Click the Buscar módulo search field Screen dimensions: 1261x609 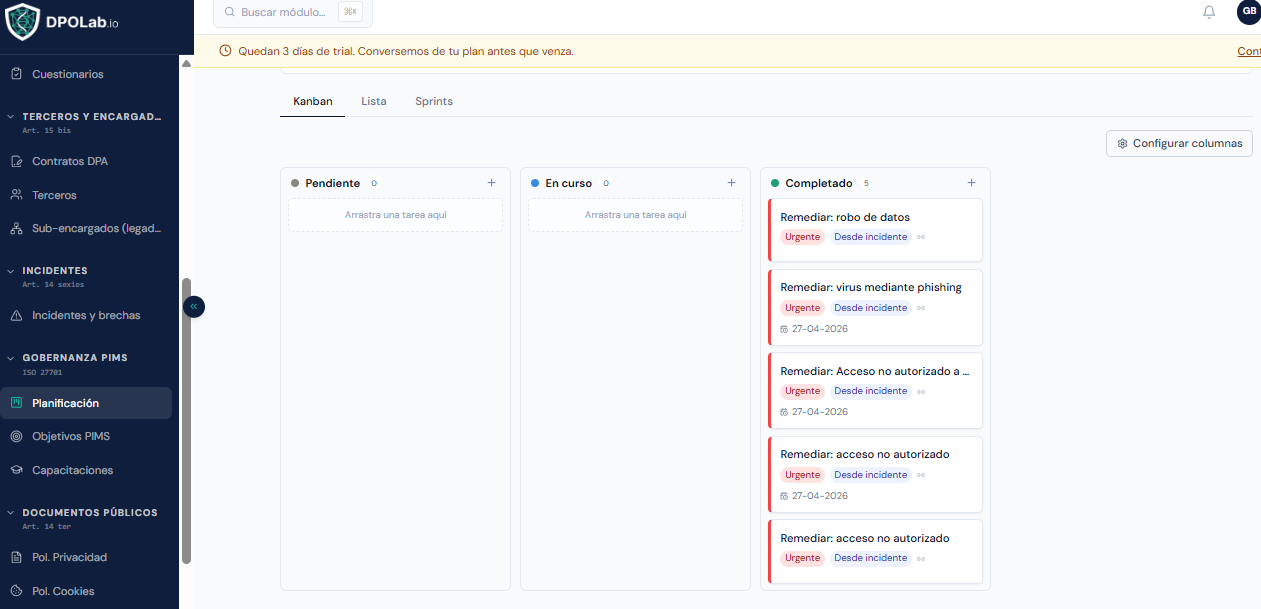293,12
